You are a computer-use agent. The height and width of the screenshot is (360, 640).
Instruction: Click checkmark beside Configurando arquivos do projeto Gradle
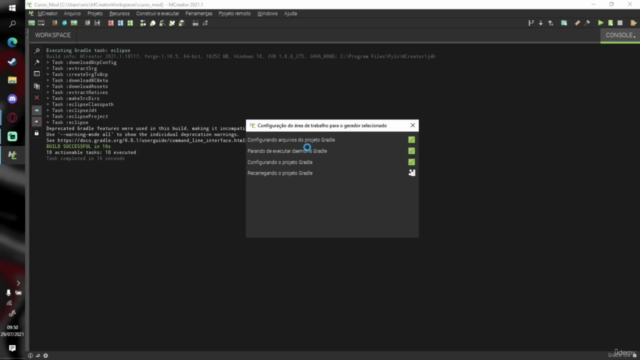tap(411, 140)
